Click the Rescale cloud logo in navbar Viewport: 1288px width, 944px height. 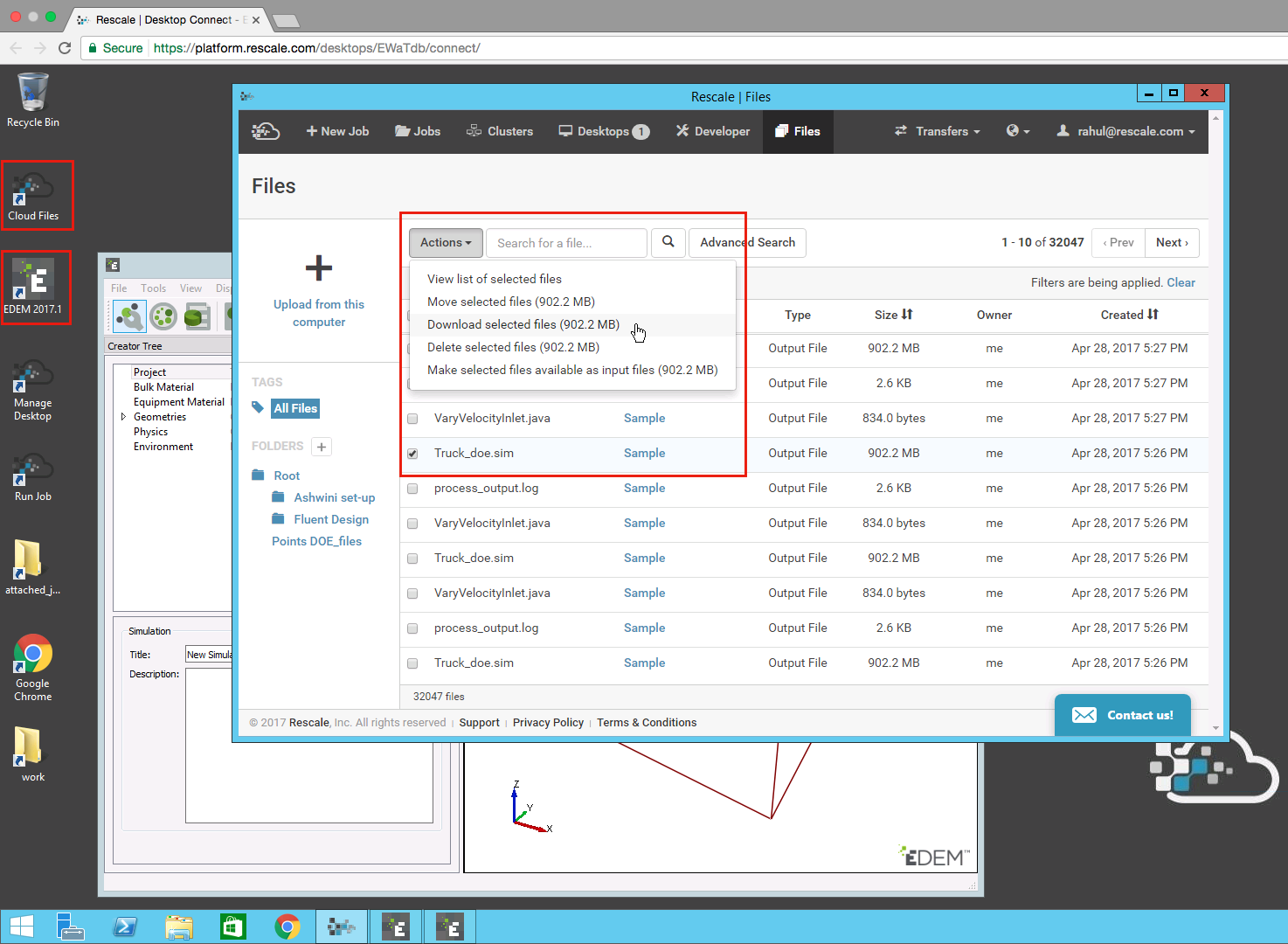coord(266,131)
